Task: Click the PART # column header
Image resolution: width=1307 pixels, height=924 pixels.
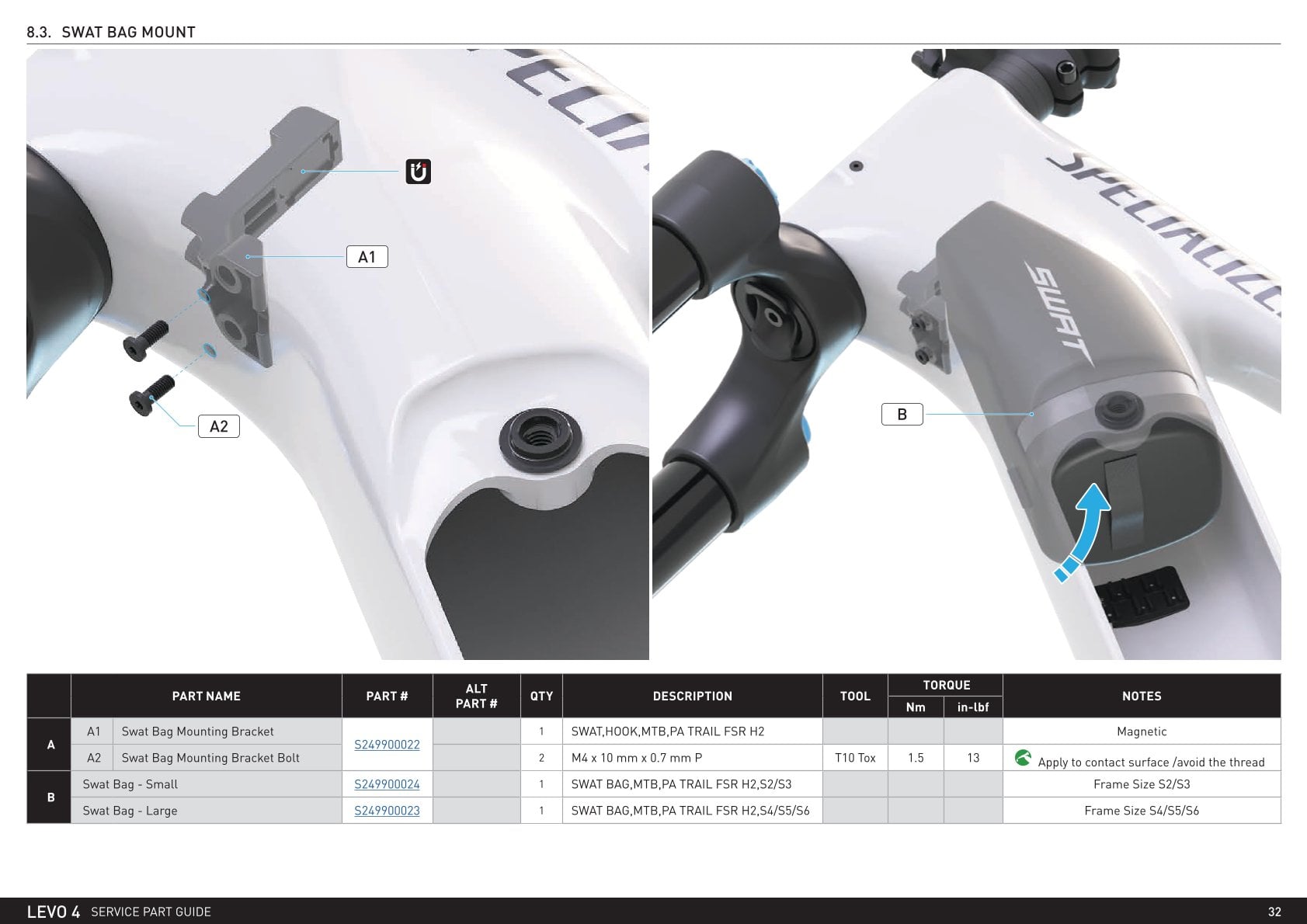Action: [387, 696]
